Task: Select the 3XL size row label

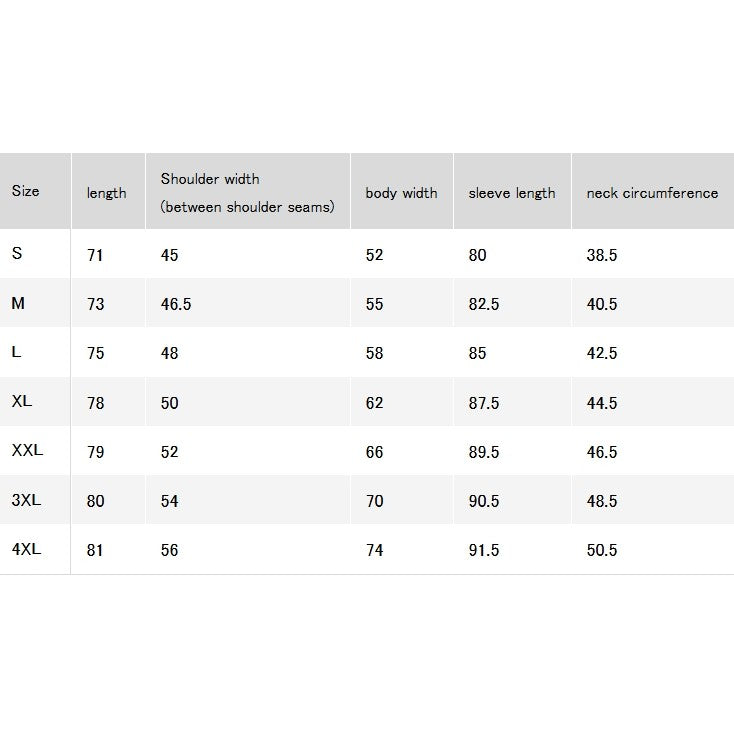Action: [26, 500]
